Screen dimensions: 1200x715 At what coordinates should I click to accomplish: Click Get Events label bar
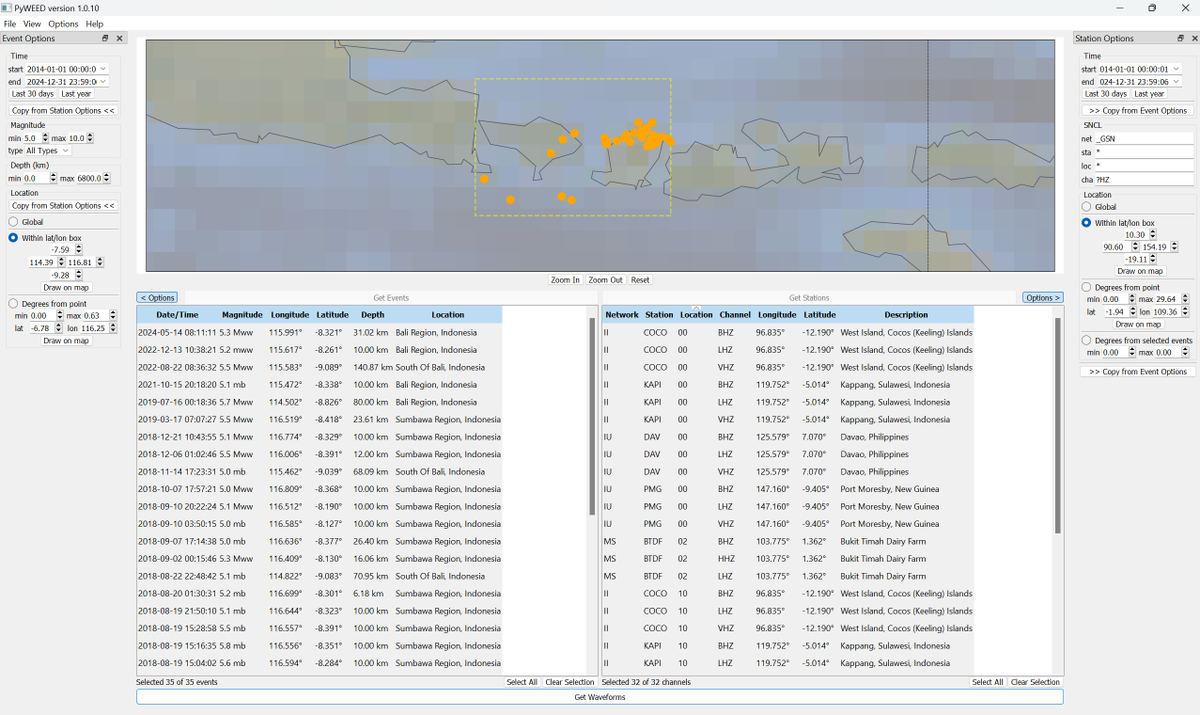pyautogui.click(x=391, y=298)
